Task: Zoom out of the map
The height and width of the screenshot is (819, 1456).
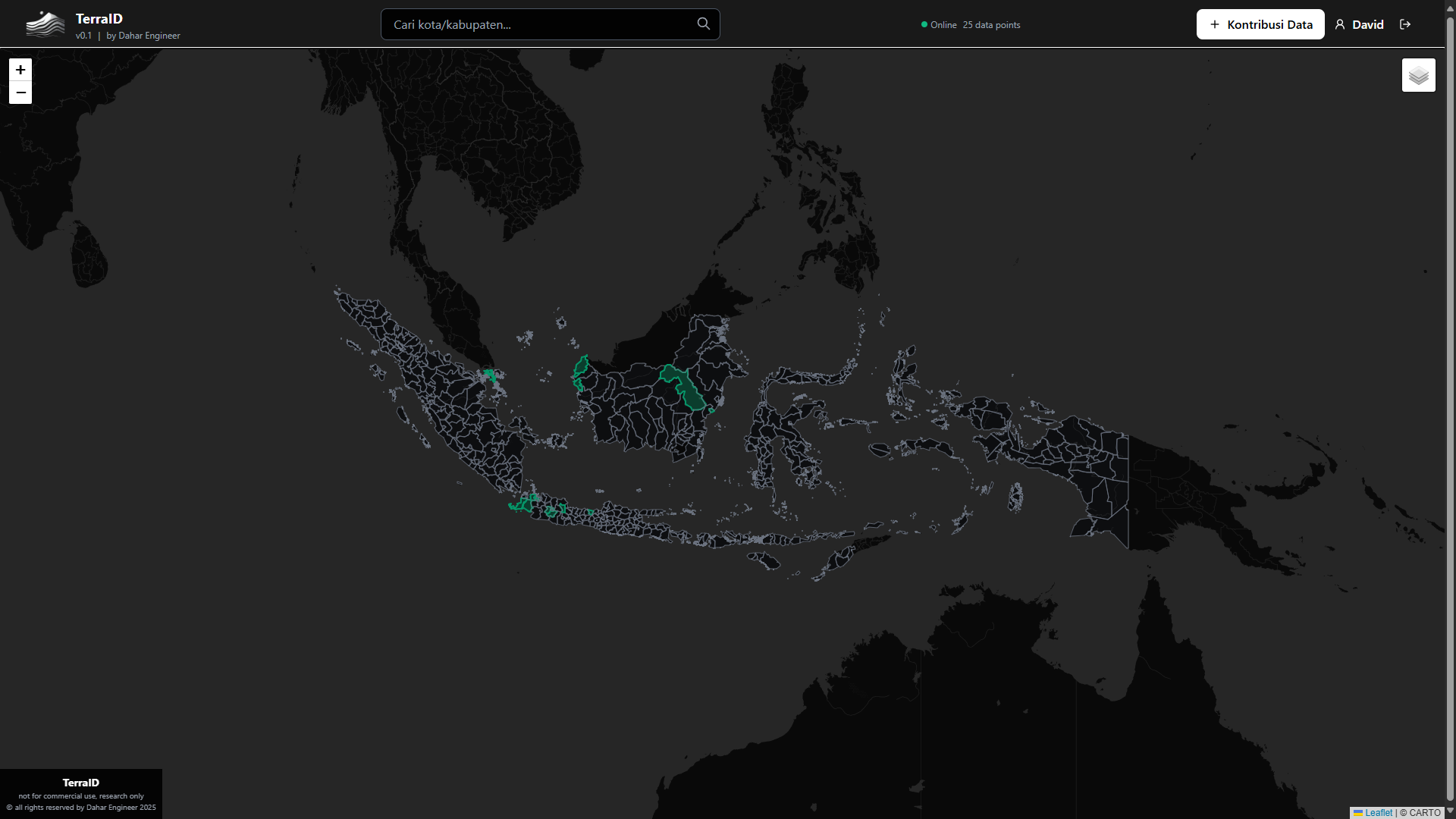Action: pos(20,93)
